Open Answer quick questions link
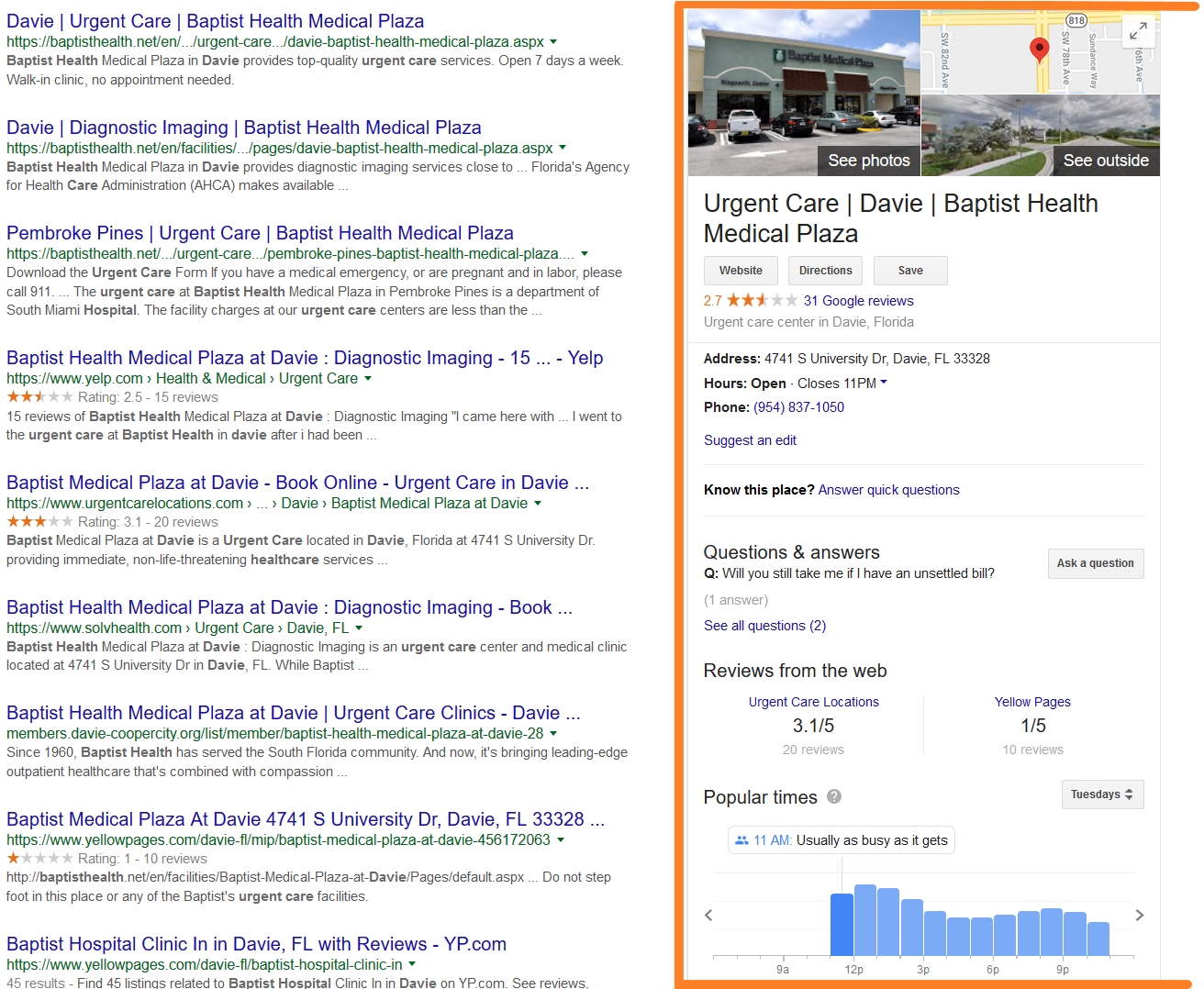 click(888, 490)
